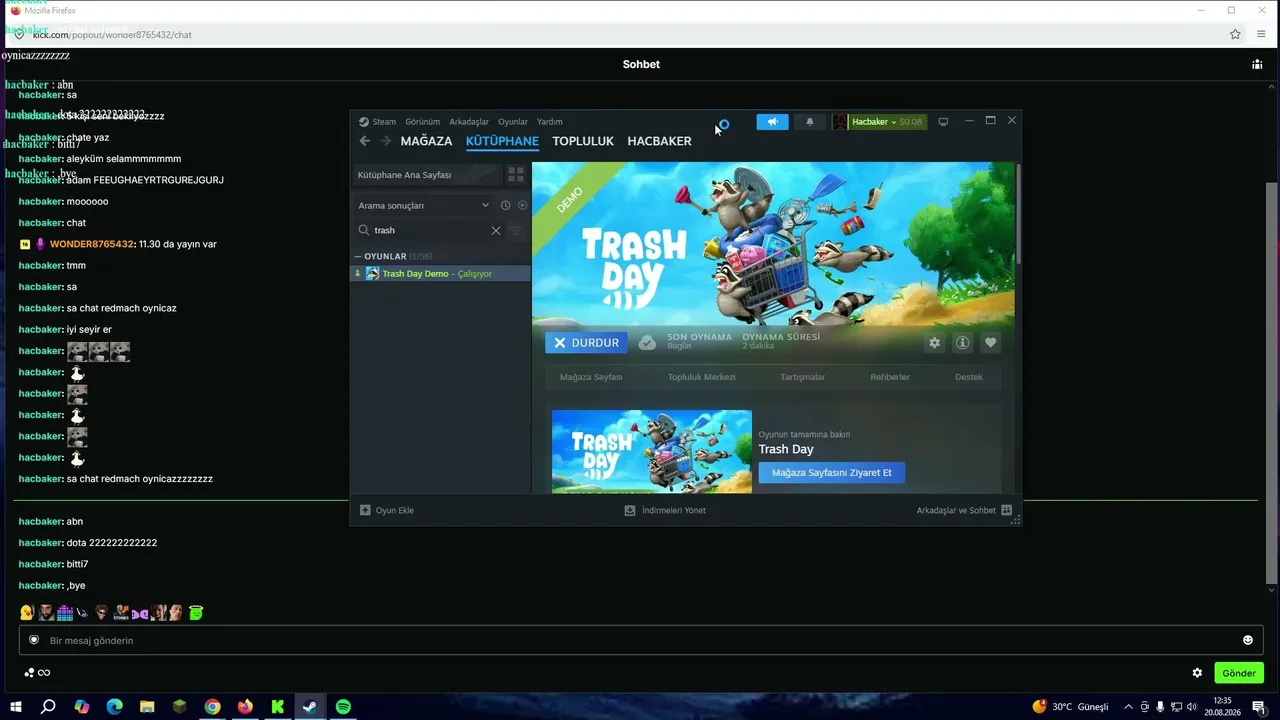Open the HACBAKER profile tab
This screenshot has height=720, width=1280.
[659, 141]
